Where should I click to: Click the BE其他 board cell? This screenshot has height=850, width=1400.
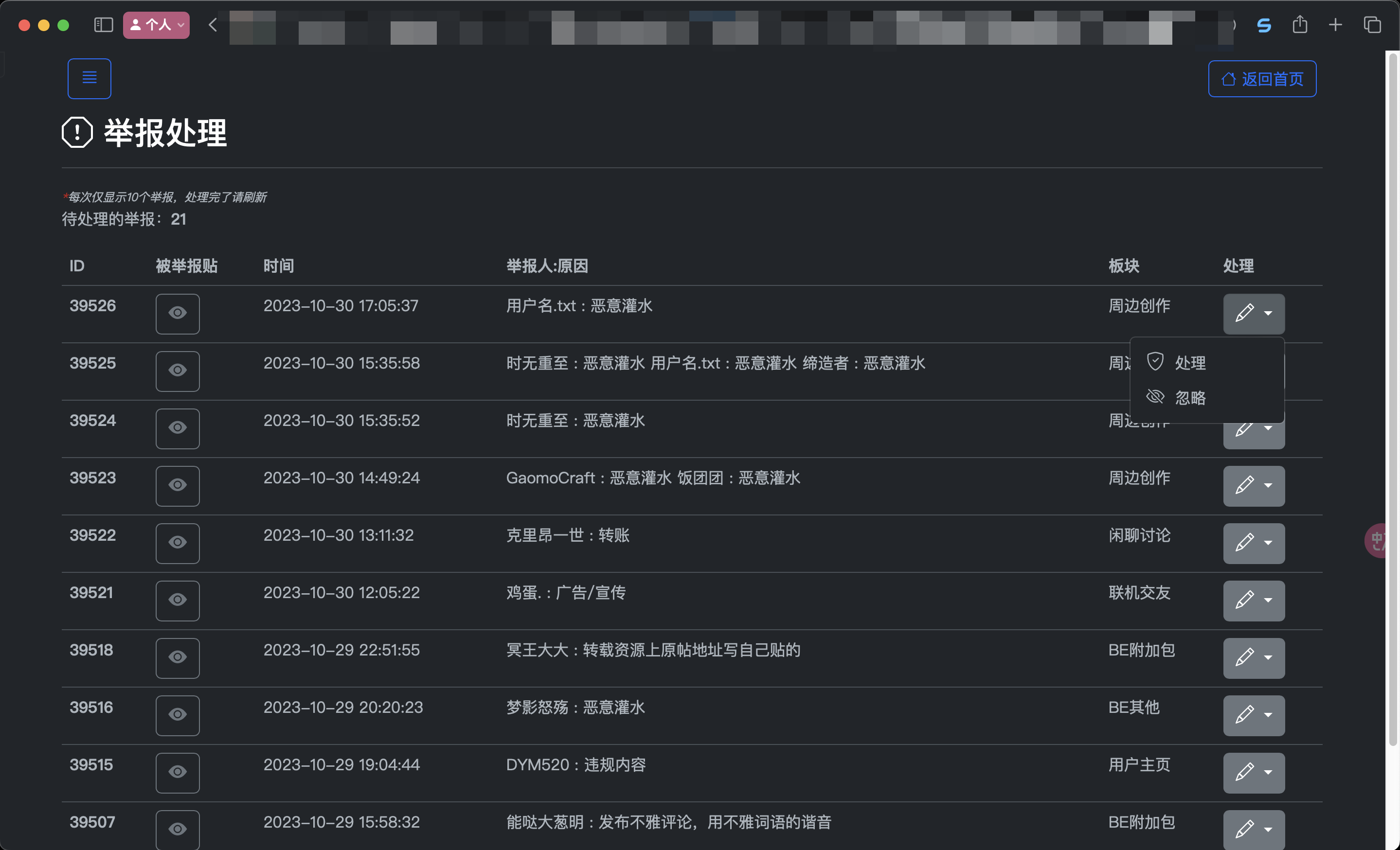tap(1133, 707)
